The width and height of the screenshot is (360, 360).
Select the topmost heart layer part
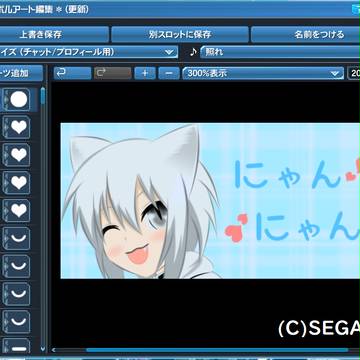pyautogui.click(x=17, y=127)
